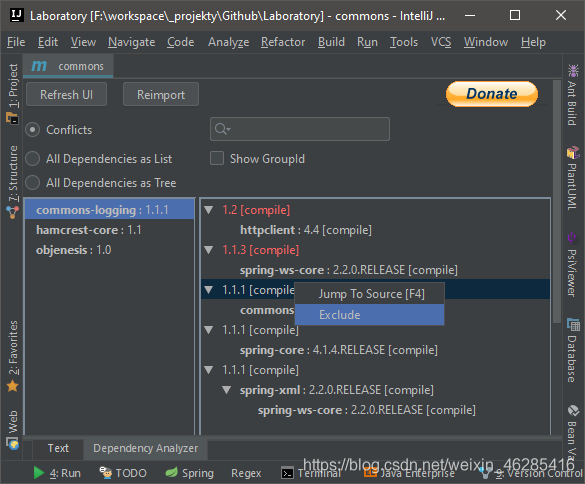Viewport: 585px width, 484px height.
Task: Open the Ant Build side panel
Action: [573, 95]
